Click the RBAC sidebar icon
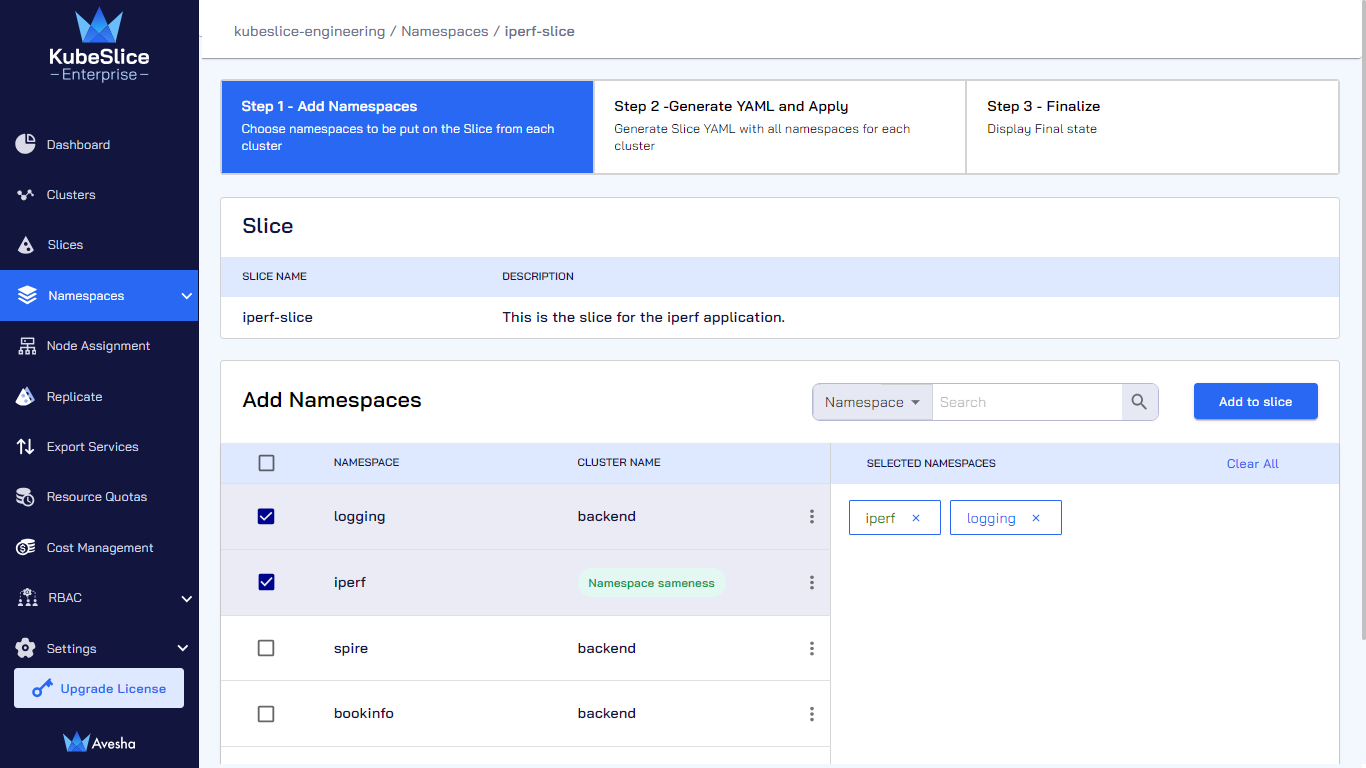1366x768 pixels. coord(27,598)
